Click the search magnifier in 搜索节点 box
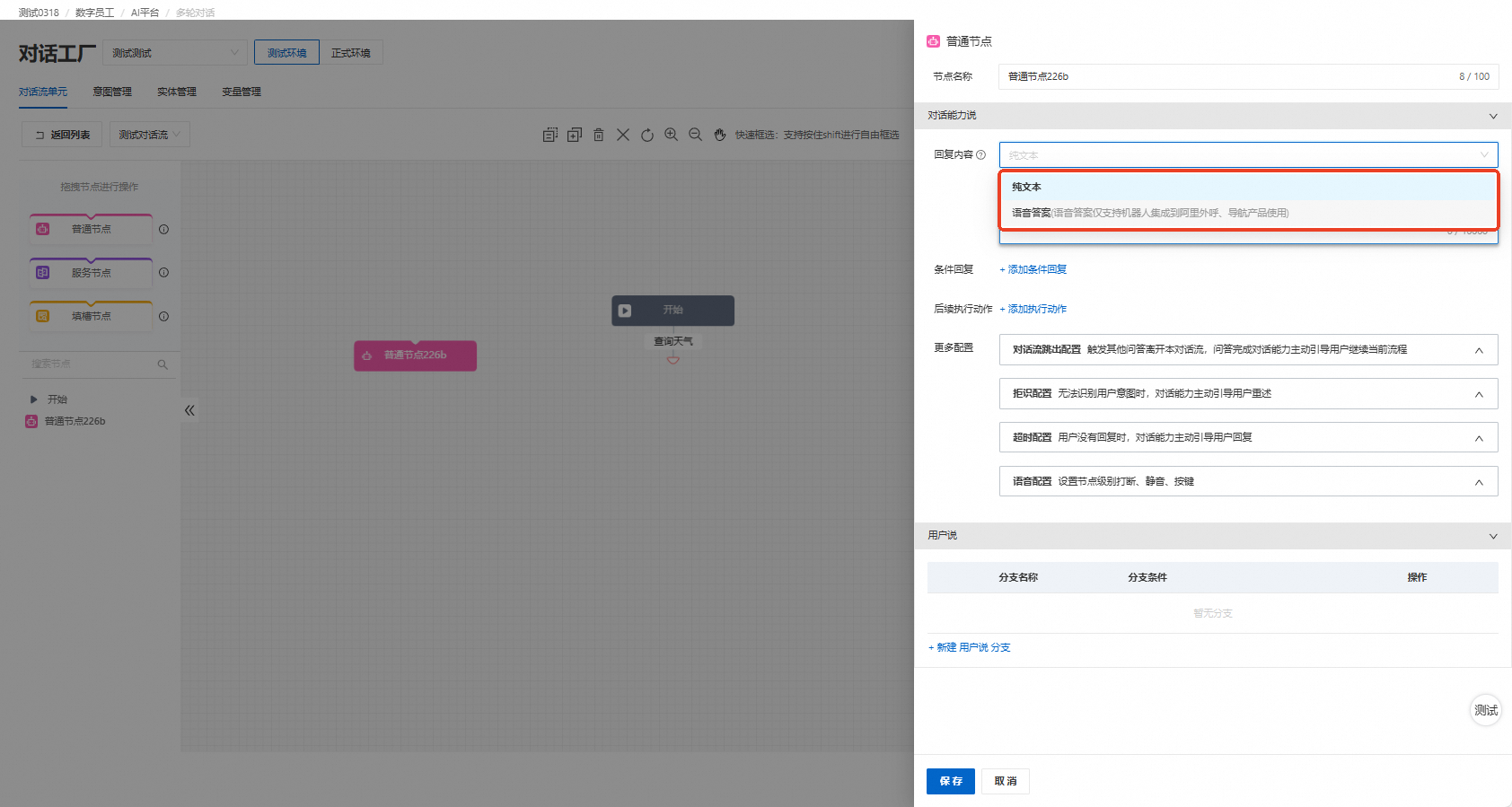 [x=163, y=364]
